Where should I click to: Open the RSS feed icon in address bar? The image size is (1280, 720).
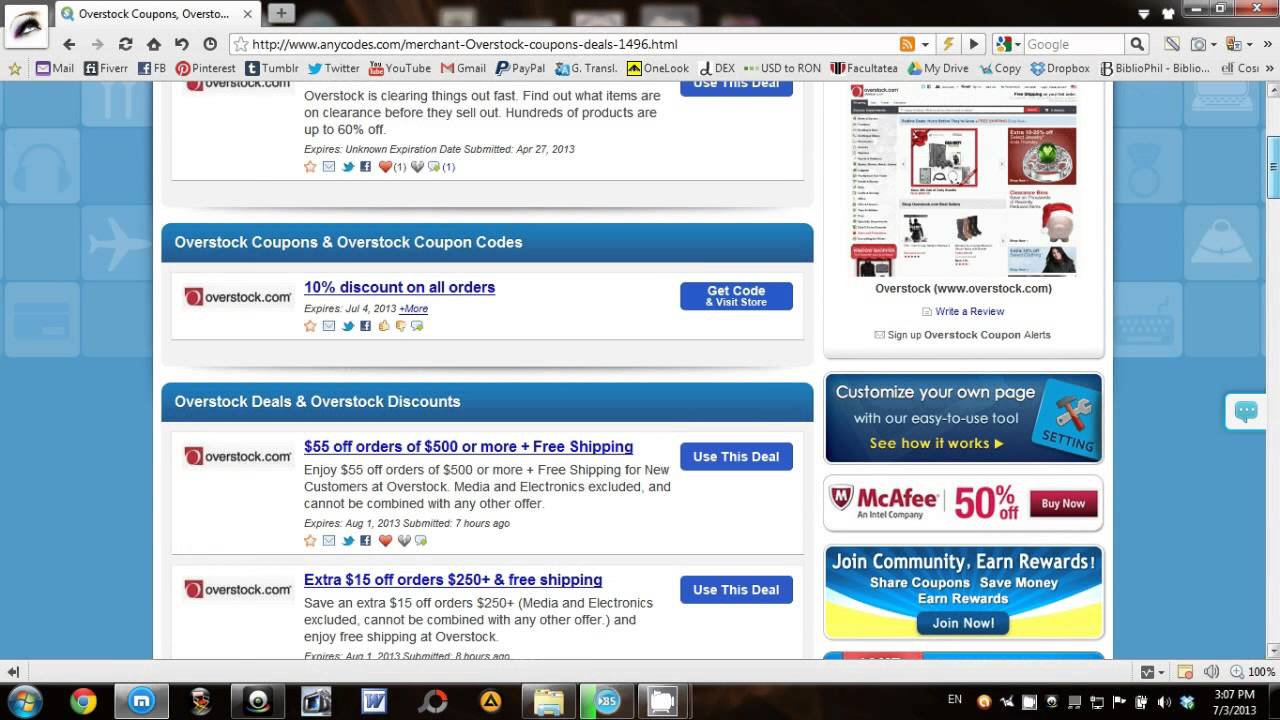tap(907, 44)
